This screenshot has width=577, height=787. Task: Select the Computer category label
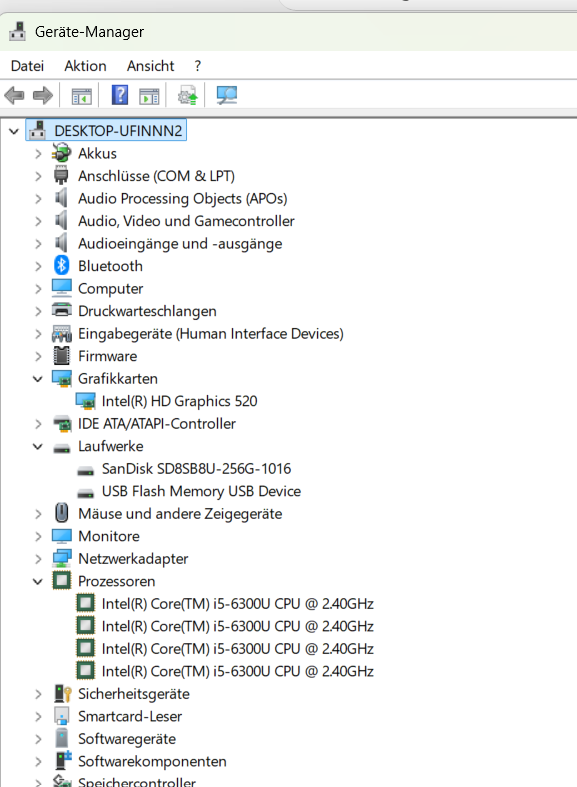pos(110,289)
